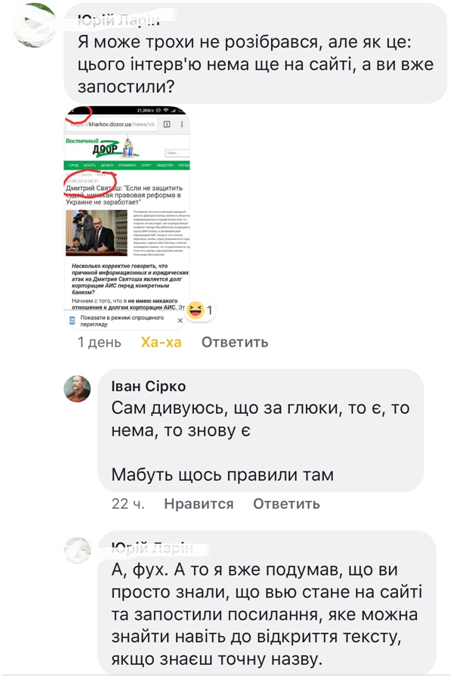Click the green site navigation bar
The image size is (452, 681).
[127, 165]
